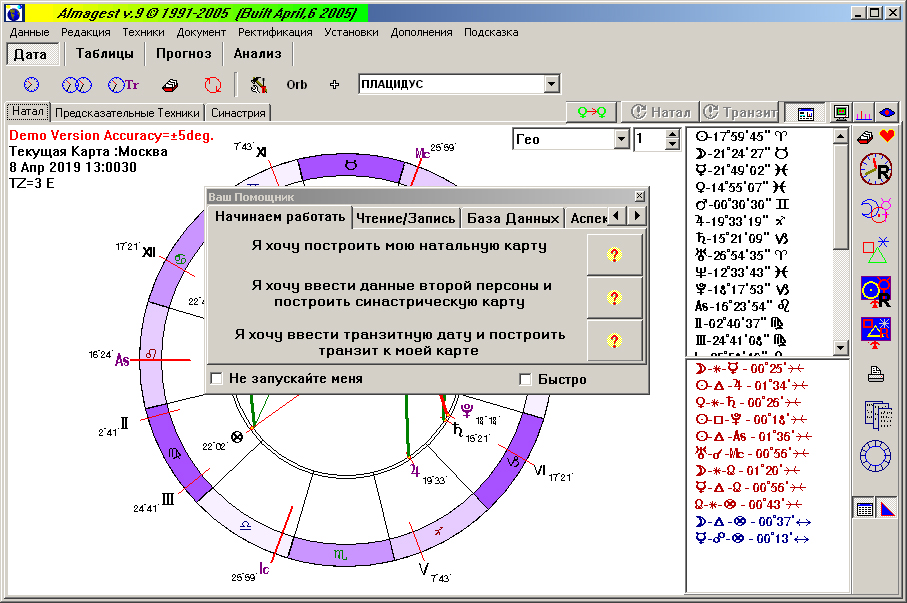This screenshot has height=603, width=907.
Task: Click the printer icon in sidebar
Action: coord(876,374)
